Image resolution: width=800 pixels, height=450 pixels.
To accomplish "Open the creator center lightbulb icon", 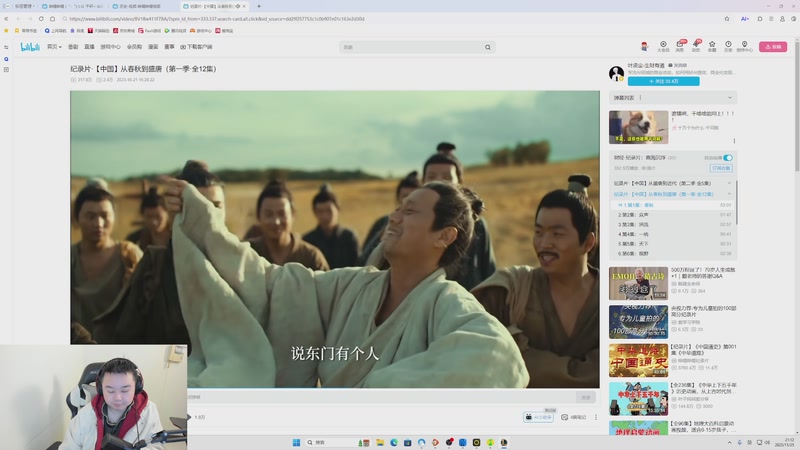I will click(744, 46).
